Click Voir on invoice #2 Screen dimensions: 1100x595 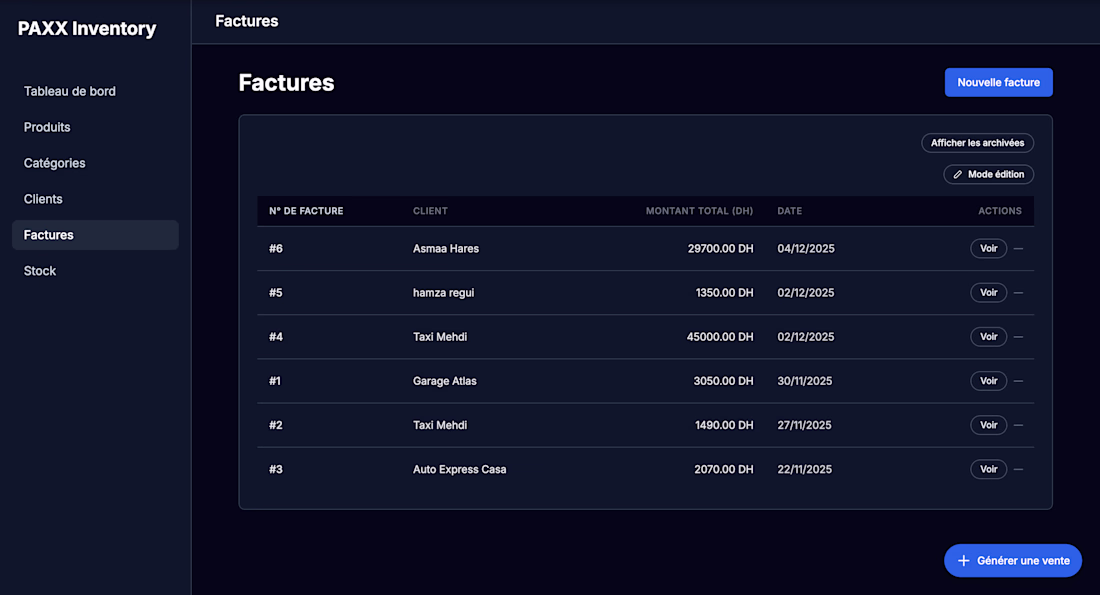click(988, 425)
